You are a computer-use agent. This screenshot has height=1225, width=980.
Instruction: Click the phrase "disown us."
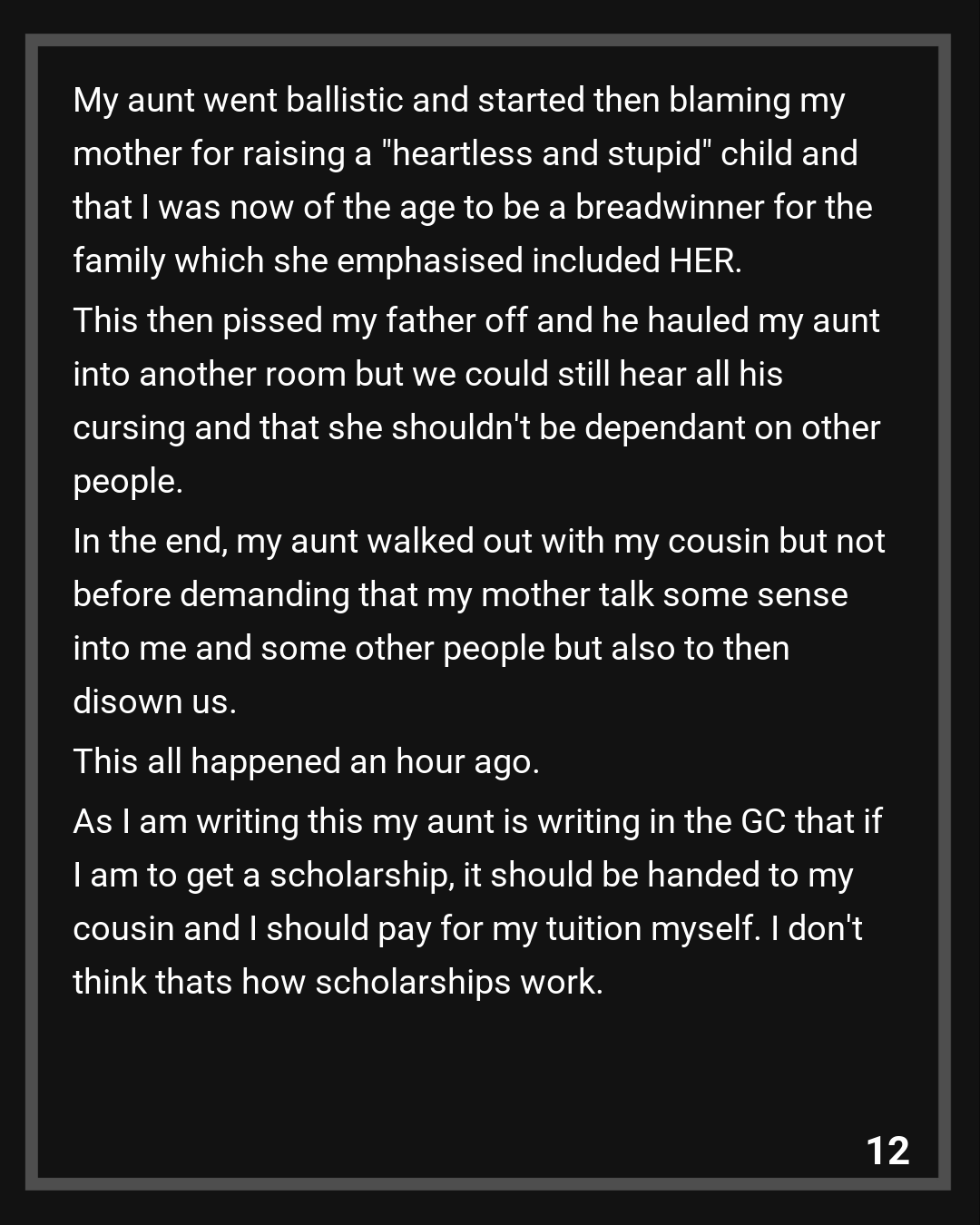(x=154, y=701)
